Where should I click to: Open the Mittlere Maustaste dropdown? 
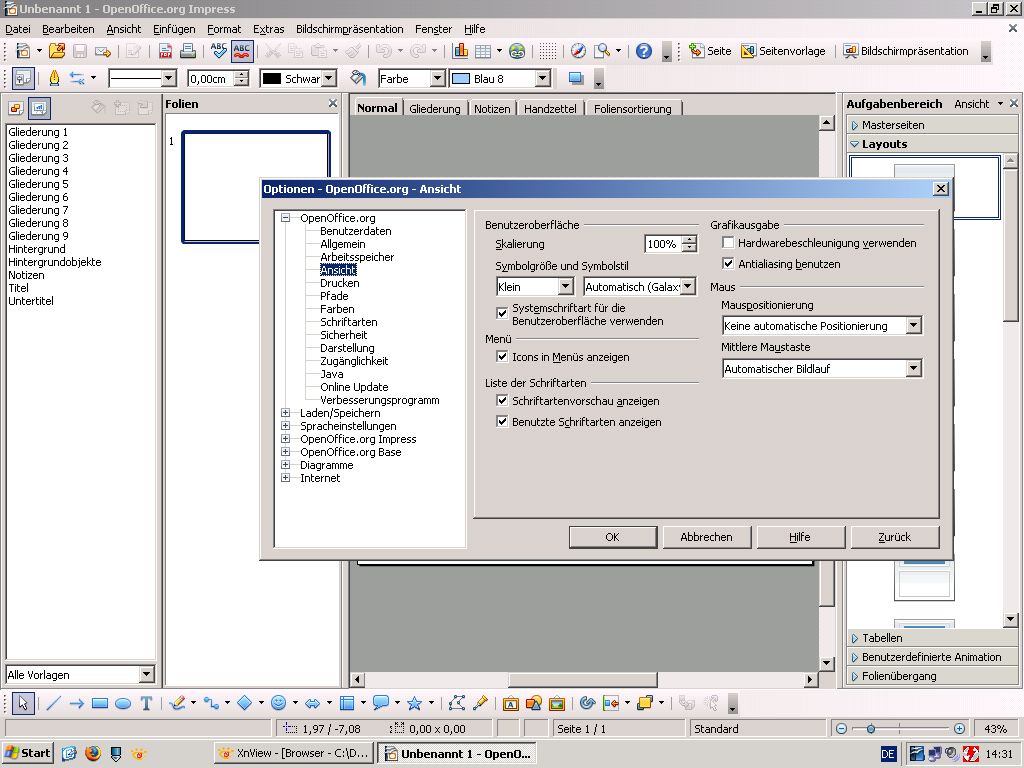[914, 368]
